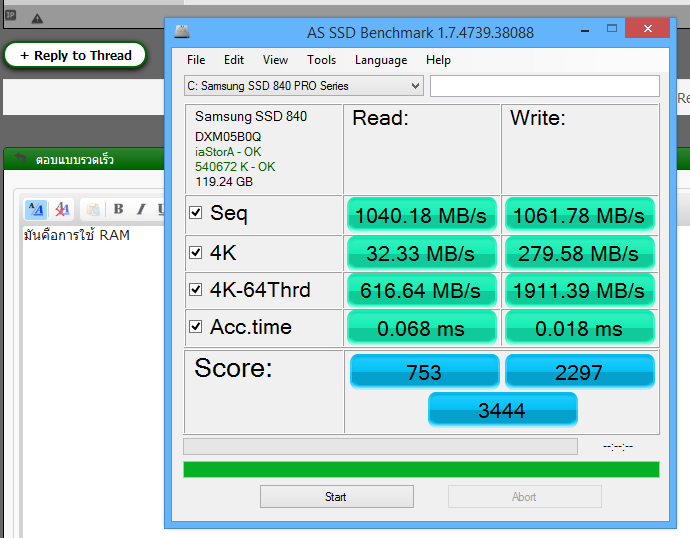Click the iaStorA - OK driver text
The height and width of the screenshot is (538, 690).
pos(228,152)
